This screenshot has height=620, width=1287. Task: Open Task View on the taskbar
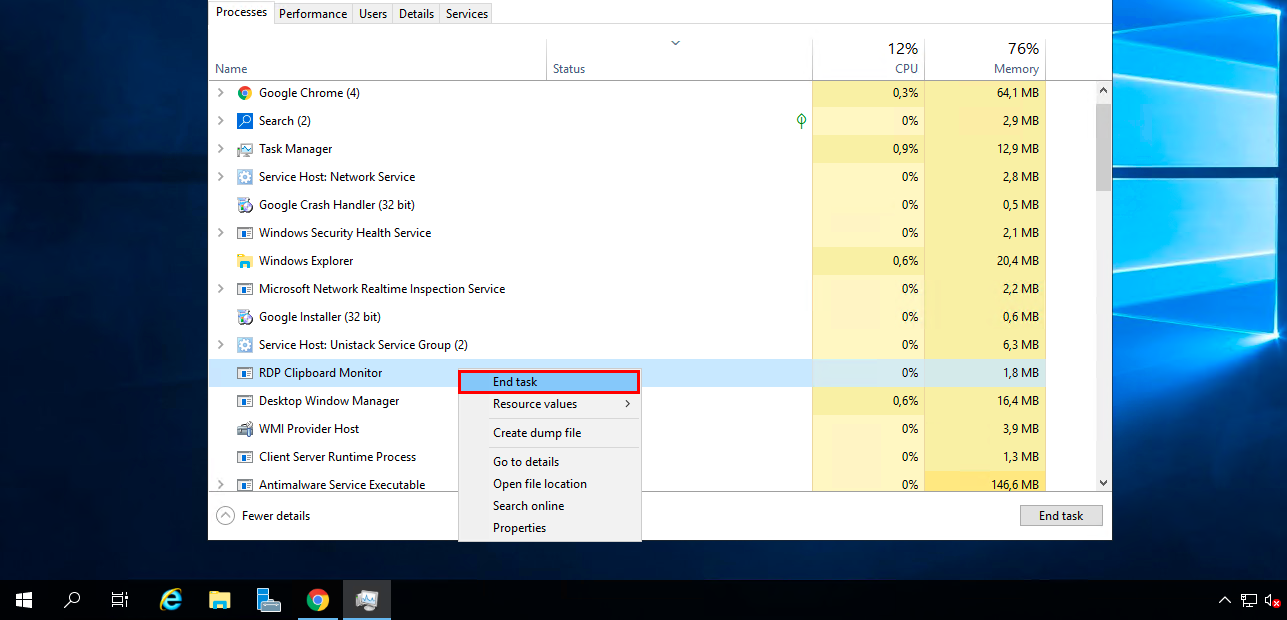tap(120, 600)
